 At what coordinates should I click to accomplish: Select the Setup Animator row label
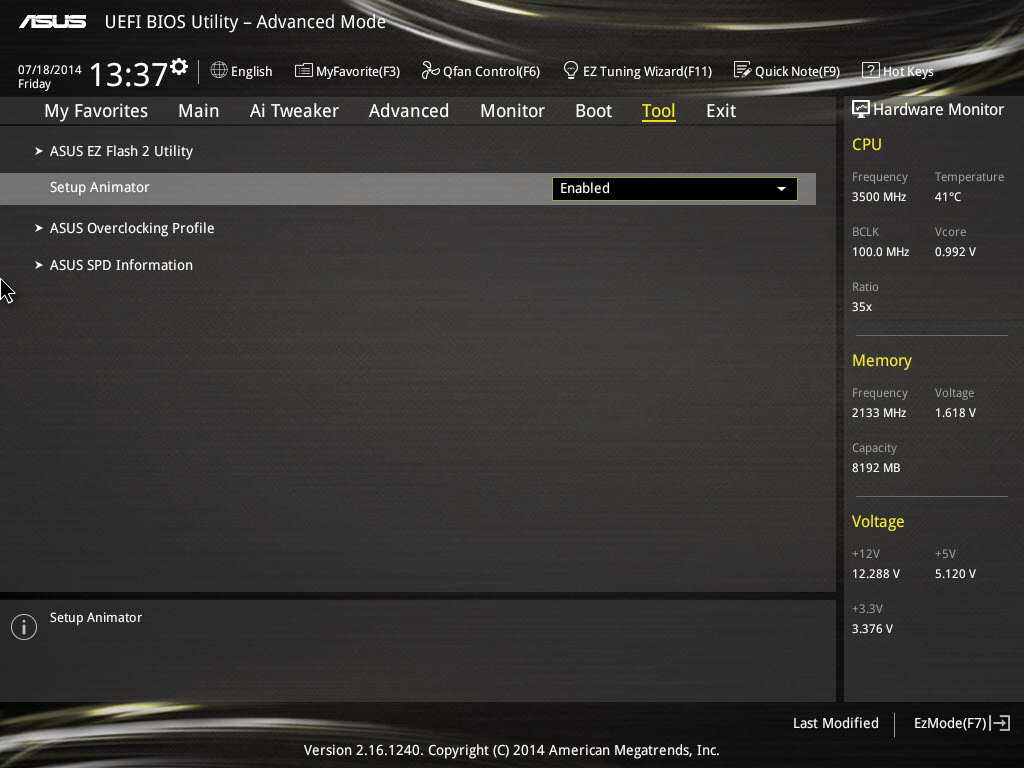(100, 187)
